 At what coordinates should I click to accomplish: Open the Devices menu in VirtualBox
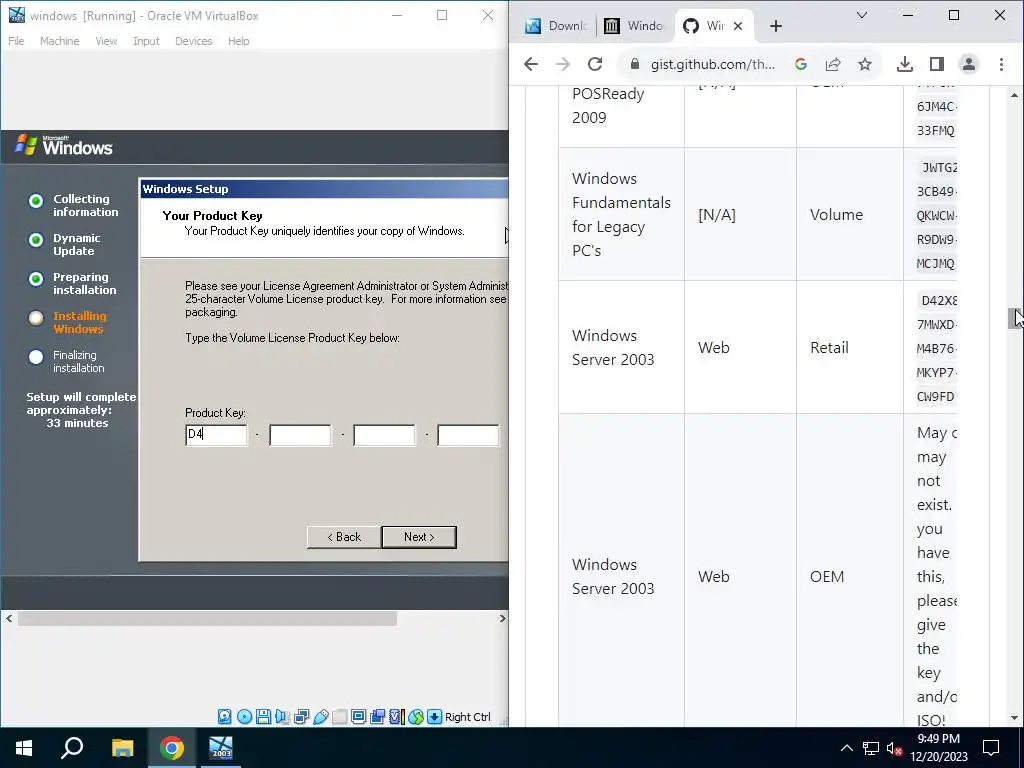point(193,41)
